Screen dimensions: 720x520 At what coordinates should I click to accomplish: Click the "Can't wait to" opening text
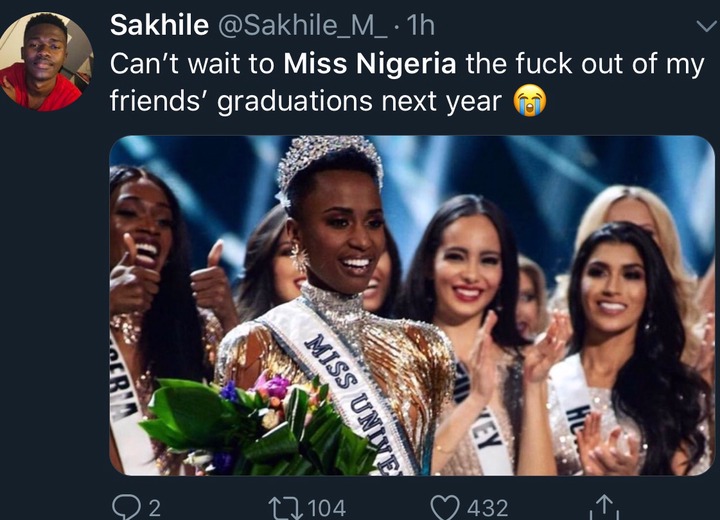pyautogui.click(x=191, y=63)
